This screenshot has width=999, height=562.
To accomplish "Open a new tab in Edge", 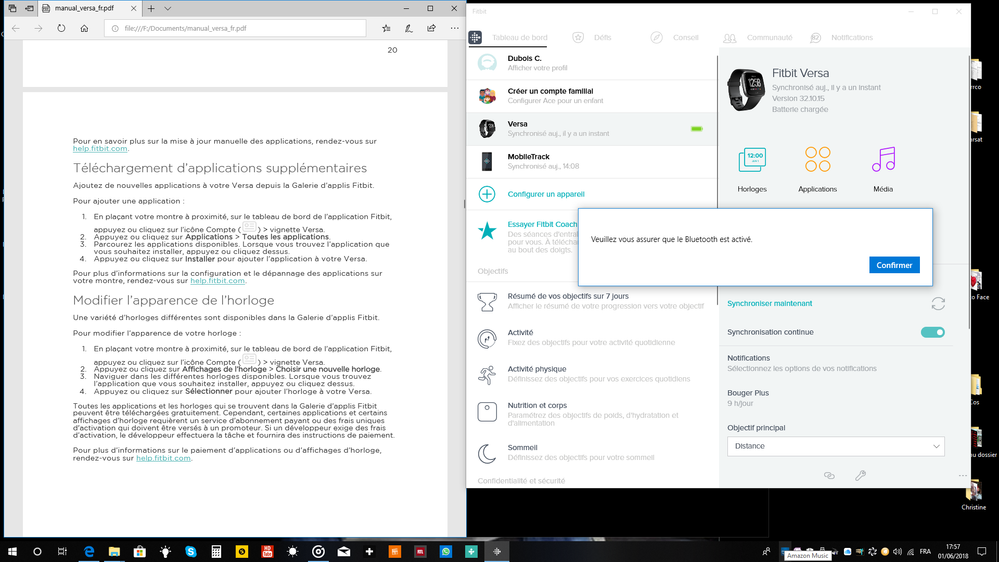I will pyautogui.click(x=151, y=8).
